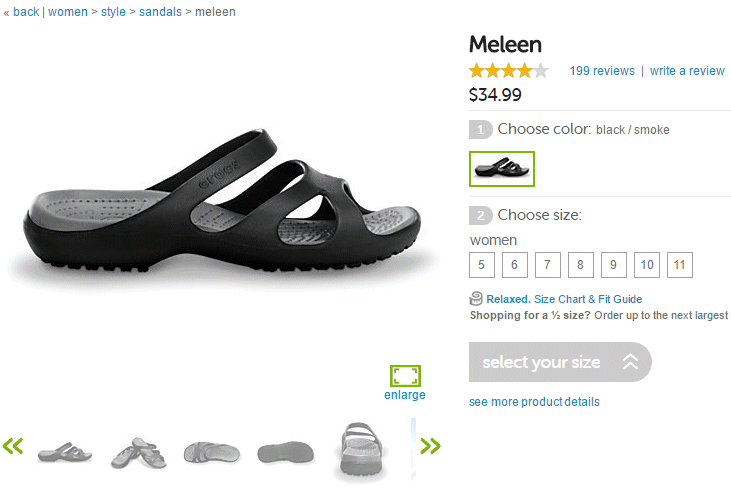Select women's size 8

pyautogui.click(x=580, y=265)
